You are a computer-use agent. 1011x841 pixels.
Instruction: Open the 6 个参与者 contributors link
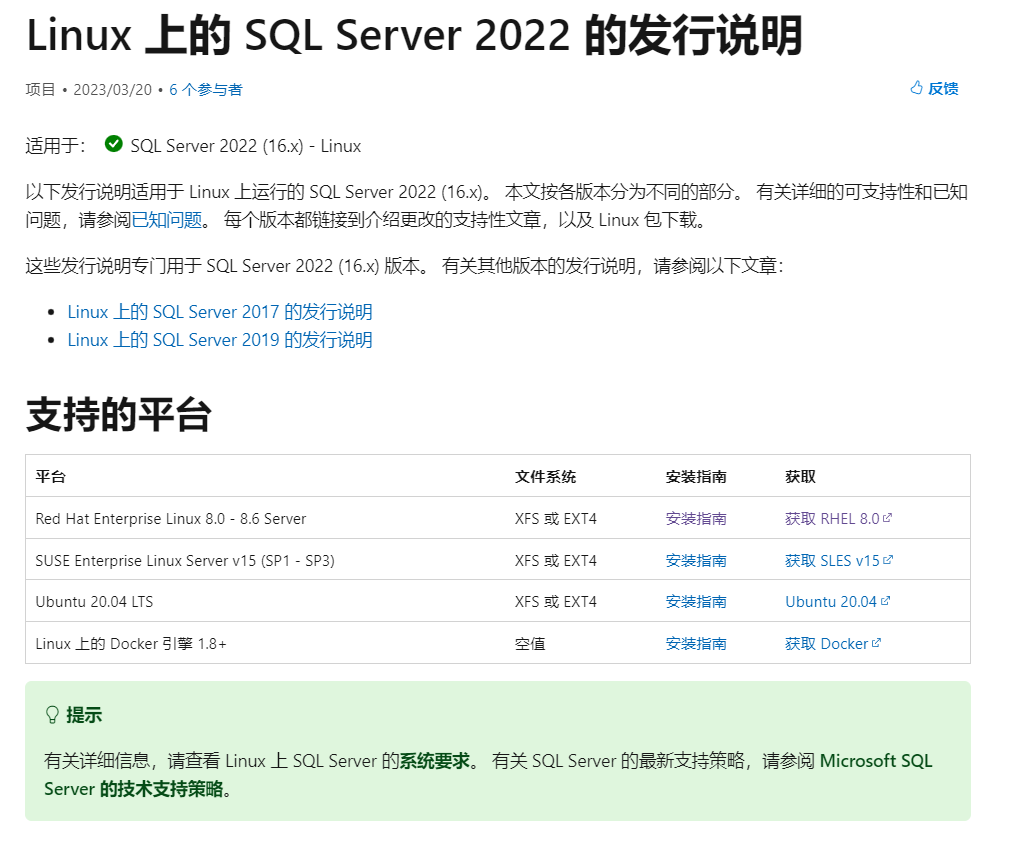coord(206,90)
